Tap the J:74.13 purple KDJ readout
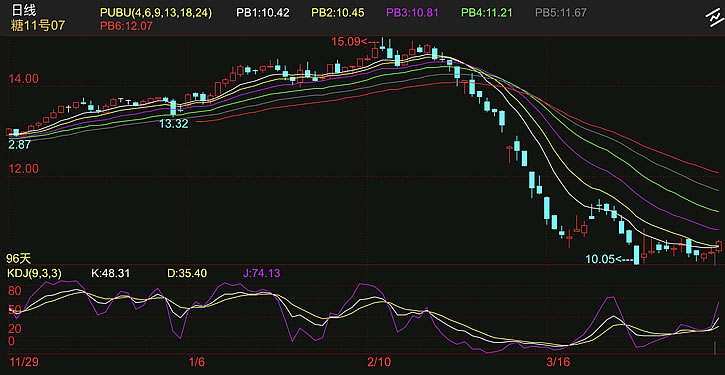This screenshot has height=375, width=725. [261, 273]
